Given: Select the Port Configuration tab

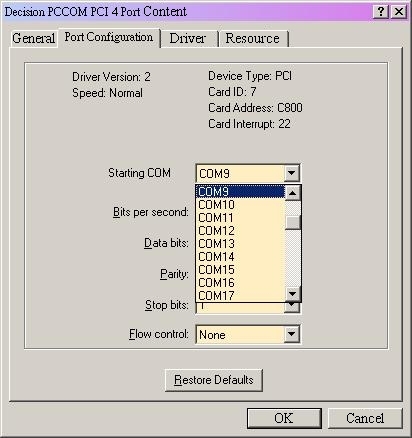Looking at the screenshot, I should pyautogui.click(x=109, y=37).
